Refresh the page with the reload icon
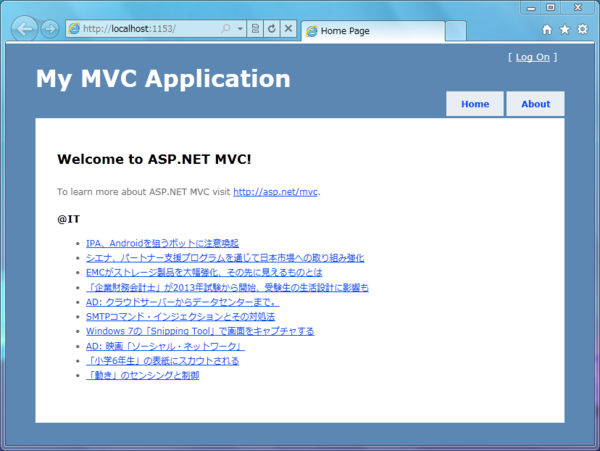This screenshot has height=451, width=600. coord(272,29)
